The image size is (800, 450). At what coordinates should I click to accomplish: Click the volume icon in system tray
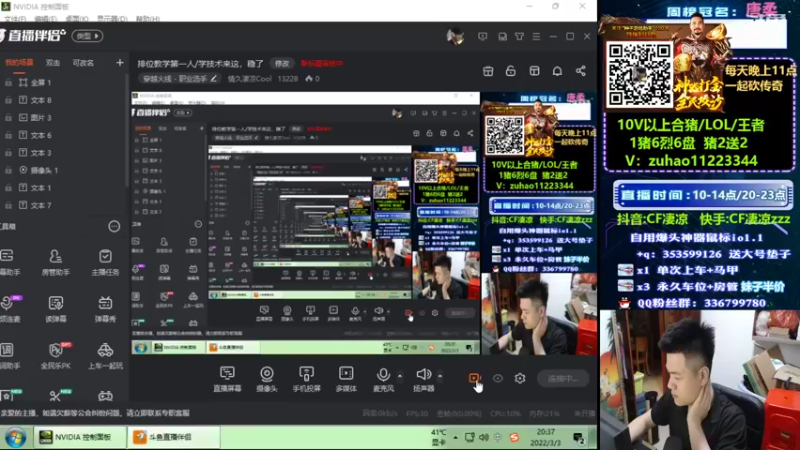click(484, 437)
